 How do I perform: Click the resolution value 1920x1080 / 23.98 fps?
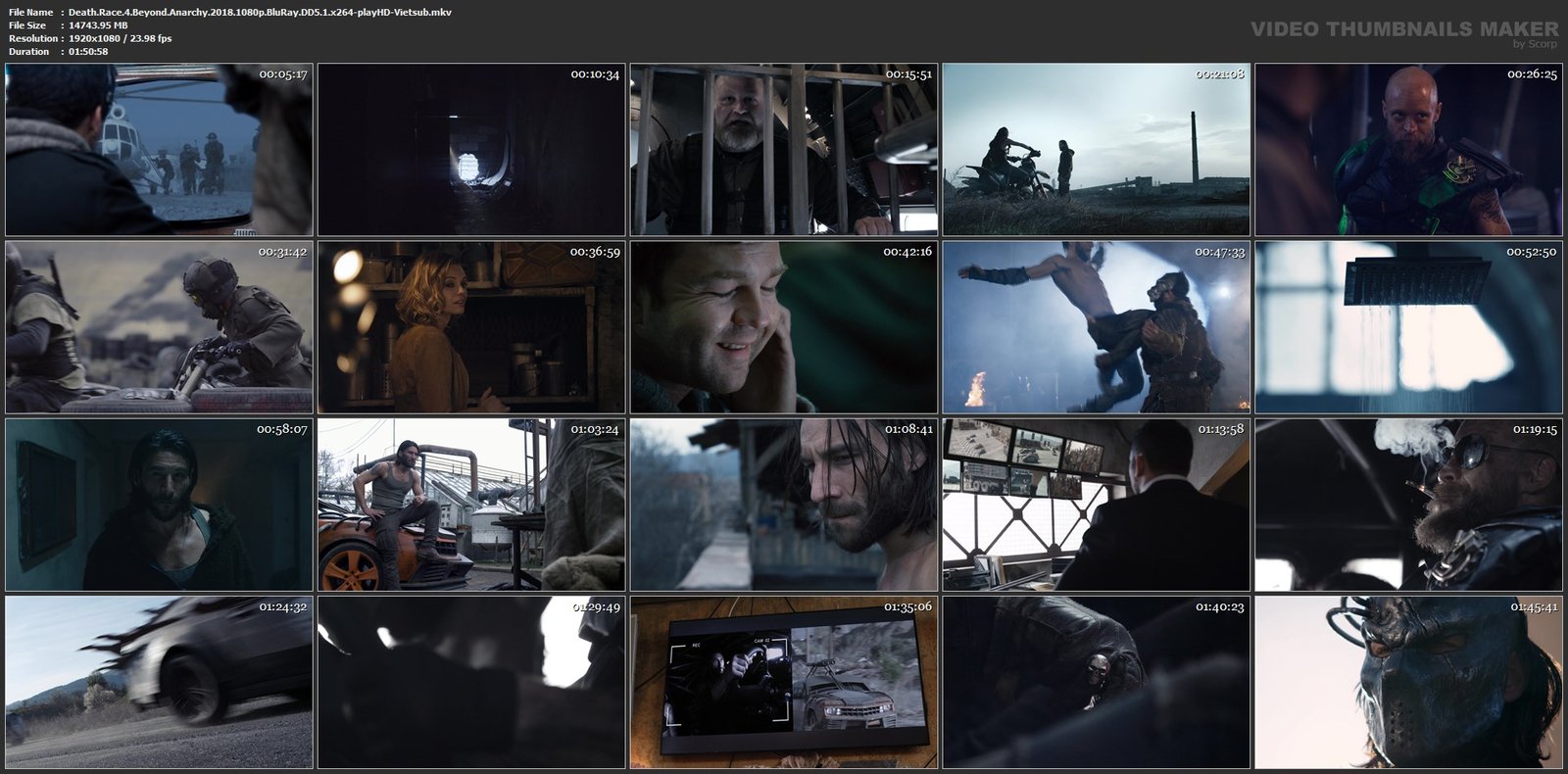(x=120, y=38)
